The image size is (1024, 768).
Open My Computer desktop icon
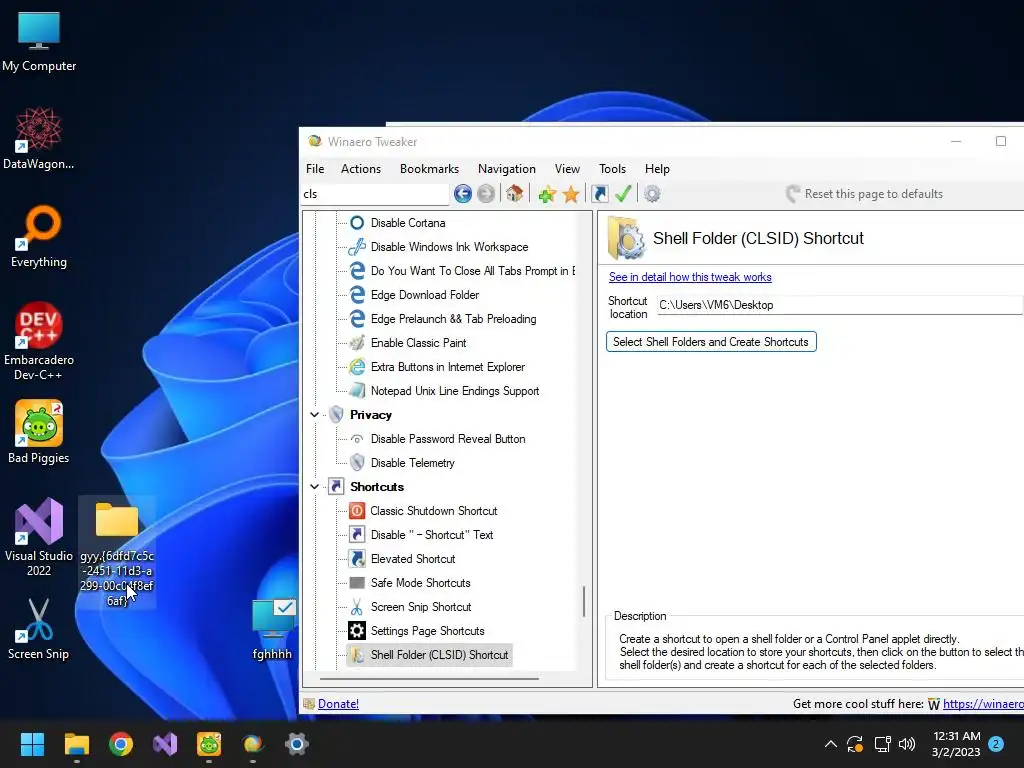click(x=39, y=42)
